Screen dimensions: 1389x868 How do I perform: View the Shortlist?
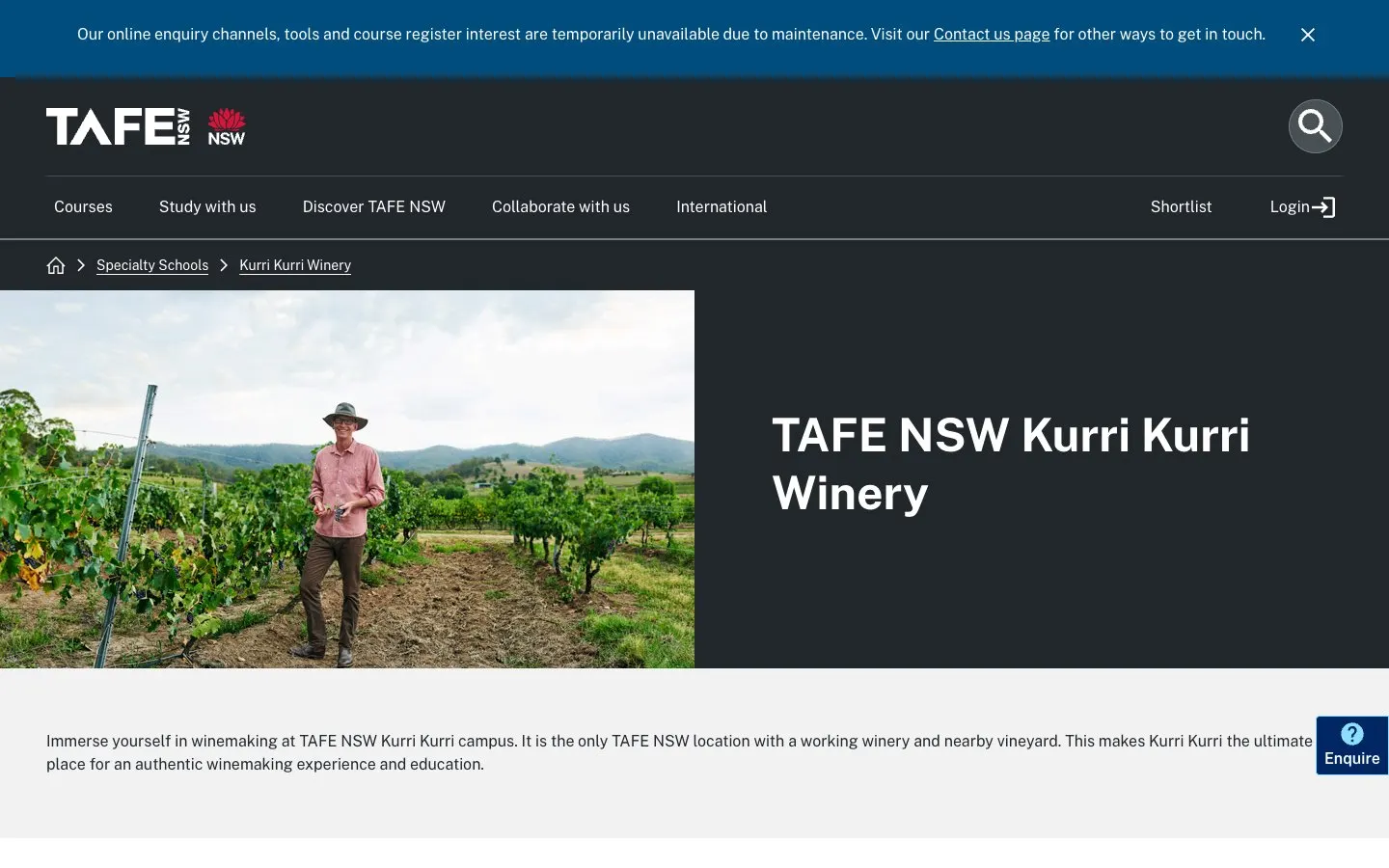click(1181, 207)
